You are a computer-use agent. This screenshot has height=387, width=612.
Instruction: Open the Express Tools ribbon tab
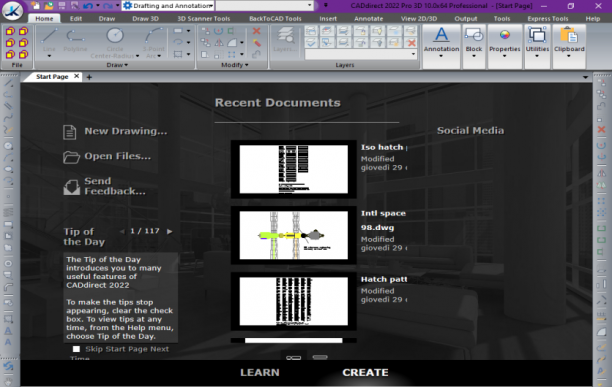pos(548,18)
